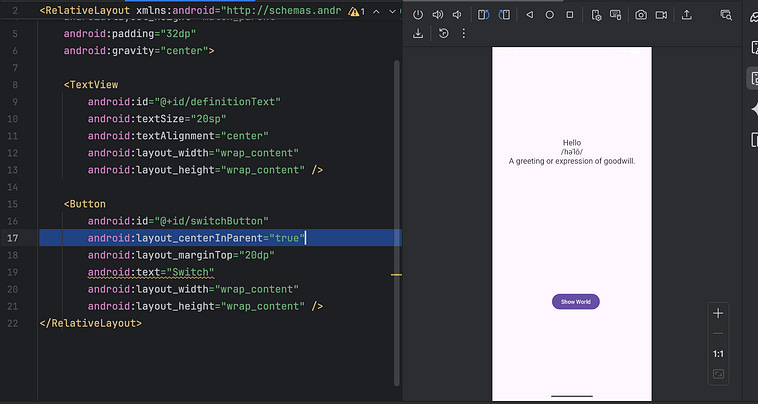Image resolution: width=758 pixels, height=404 pixels.
Task: Click the android:textSize="20sp" attribute
Action: pos(157,119)
